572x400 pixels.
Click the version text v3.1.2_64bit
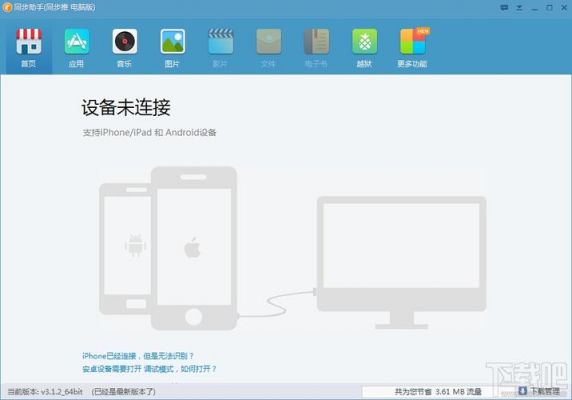[61, 392]
